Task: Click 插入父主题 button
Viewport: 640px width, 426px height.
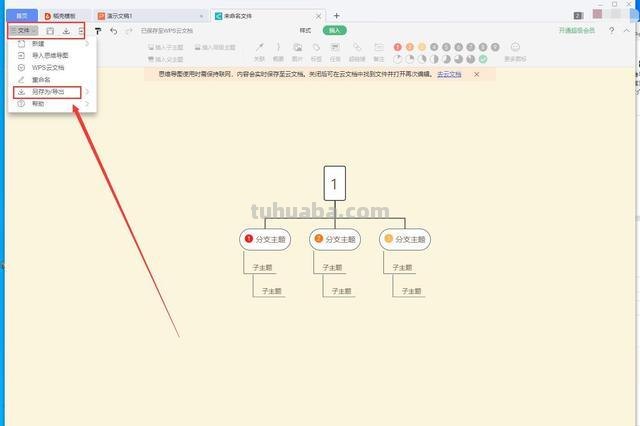Action: pyautogui.click(x=165, y=60)
